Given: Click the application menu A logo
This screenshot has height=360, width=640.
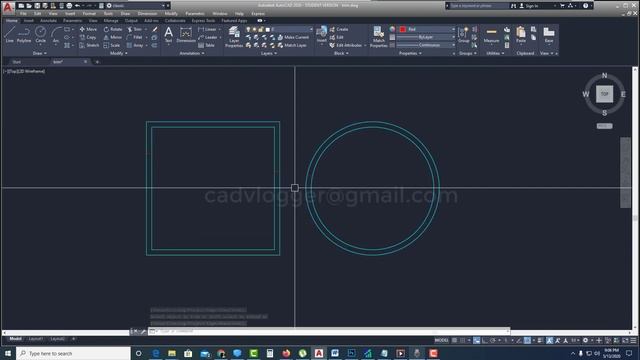Looking at the screenshot, I should (x=8, y=7).
